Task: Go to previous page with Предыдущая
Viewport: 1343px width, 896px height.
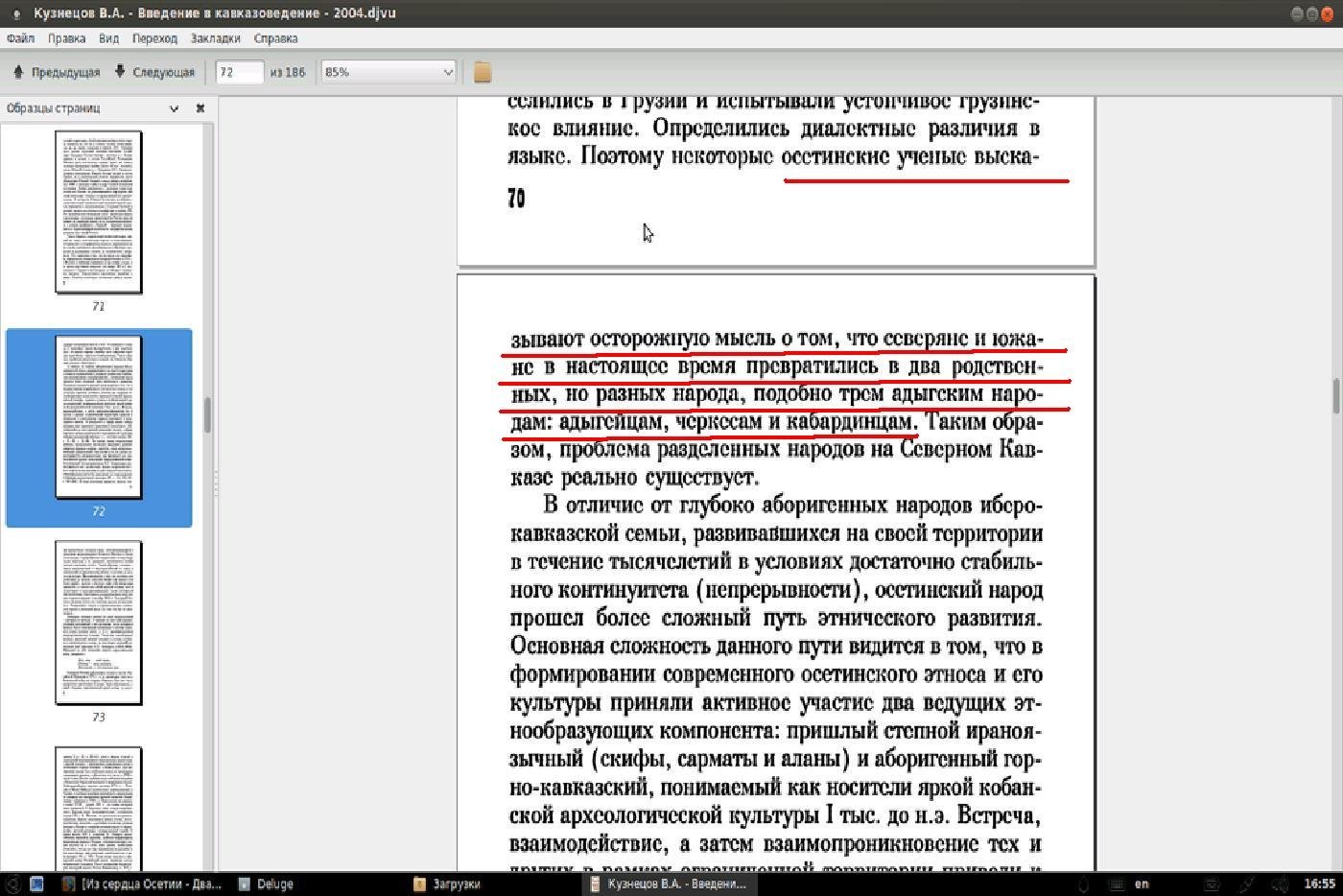Action: coord(57,72)
